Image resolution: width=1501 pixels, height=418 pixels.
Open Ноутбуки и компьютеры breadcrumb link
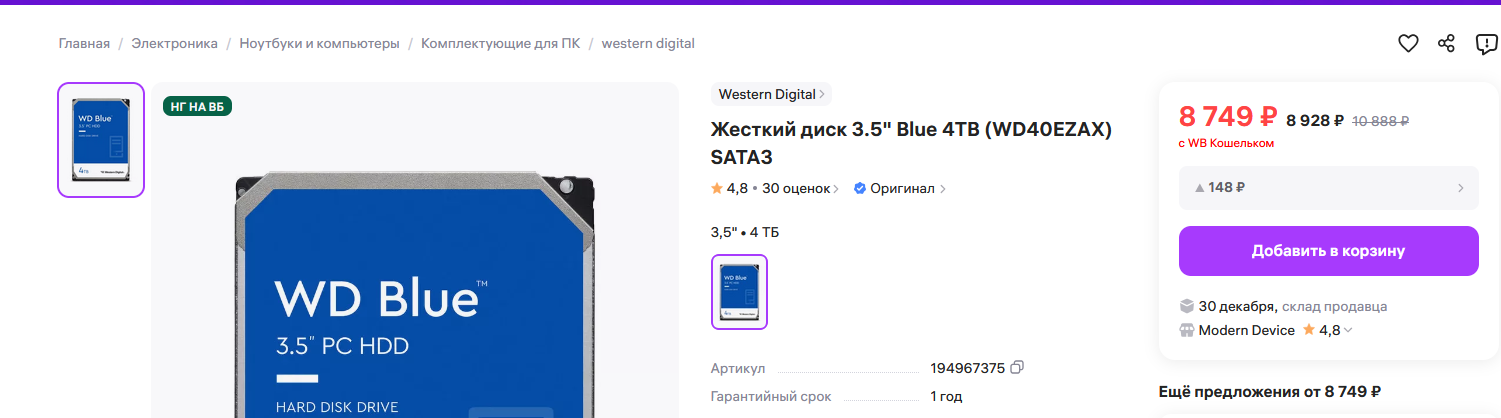(319, 44)
